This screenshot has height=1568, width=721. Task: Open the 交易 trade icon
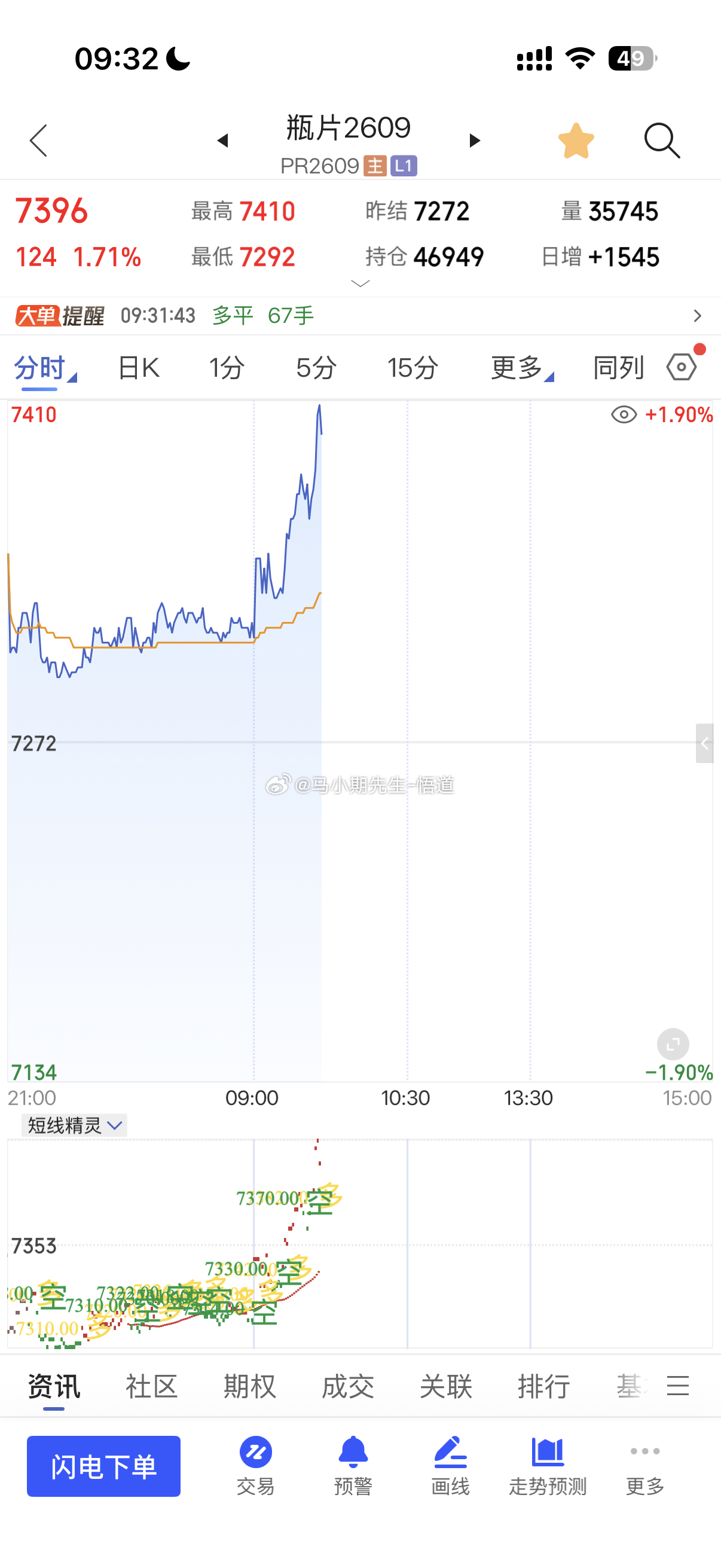[255, 1466]
